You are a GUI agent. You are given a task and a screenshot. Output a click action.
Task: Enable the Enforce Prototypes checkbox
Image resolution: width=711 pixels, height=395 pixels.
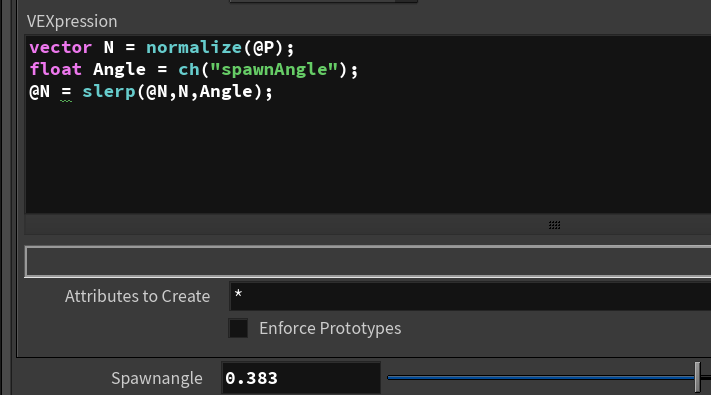click(x=238, y=328)
